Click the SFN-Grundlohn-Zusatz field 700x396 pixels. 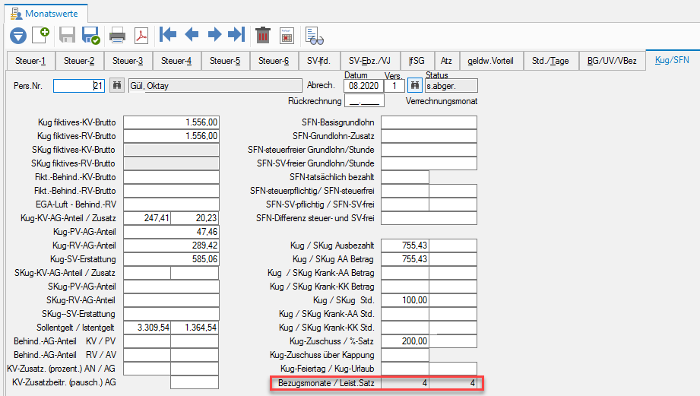[429, 136]
